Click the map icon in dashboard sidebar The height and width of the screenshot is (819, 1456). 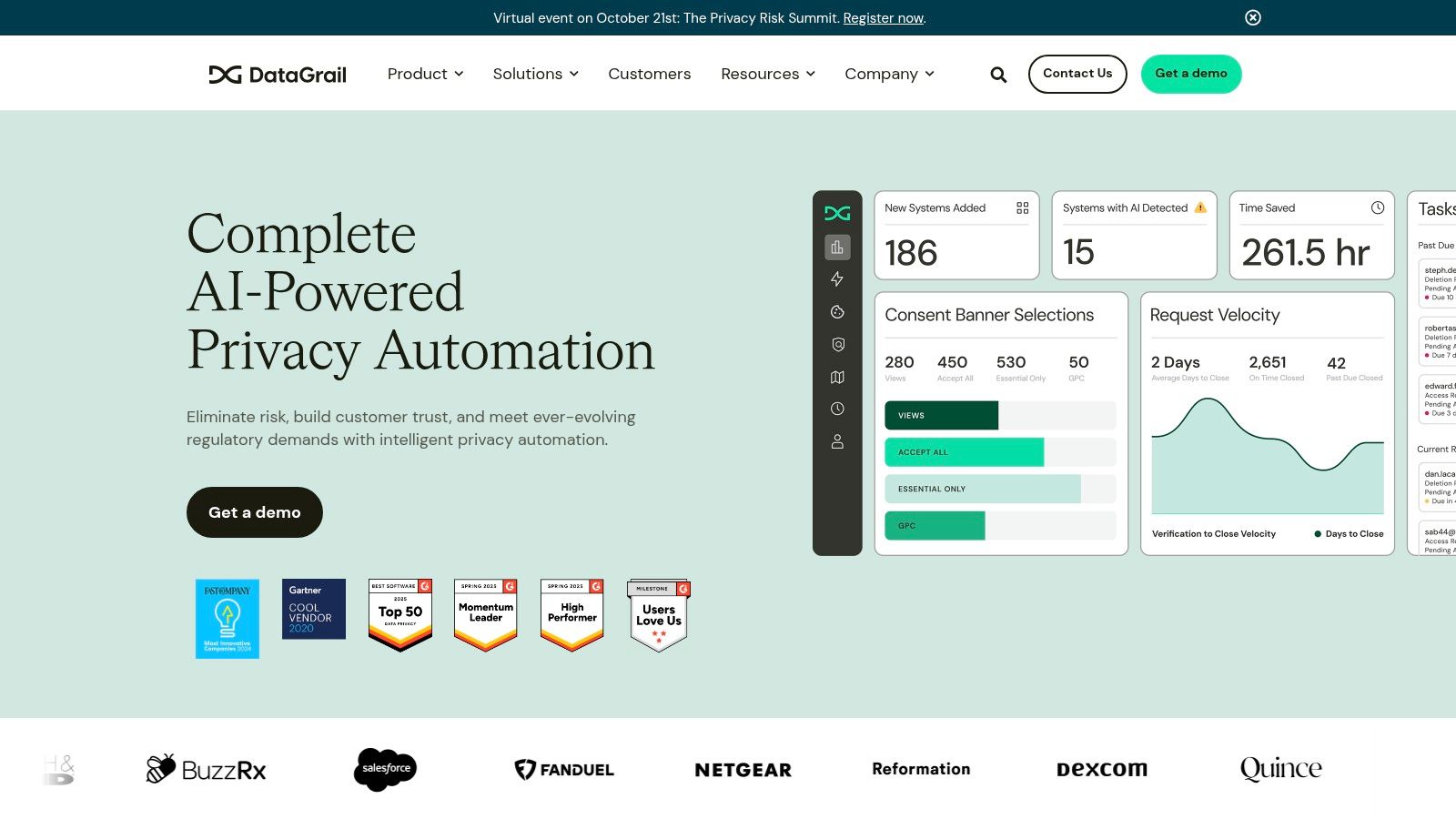point(837,377)
